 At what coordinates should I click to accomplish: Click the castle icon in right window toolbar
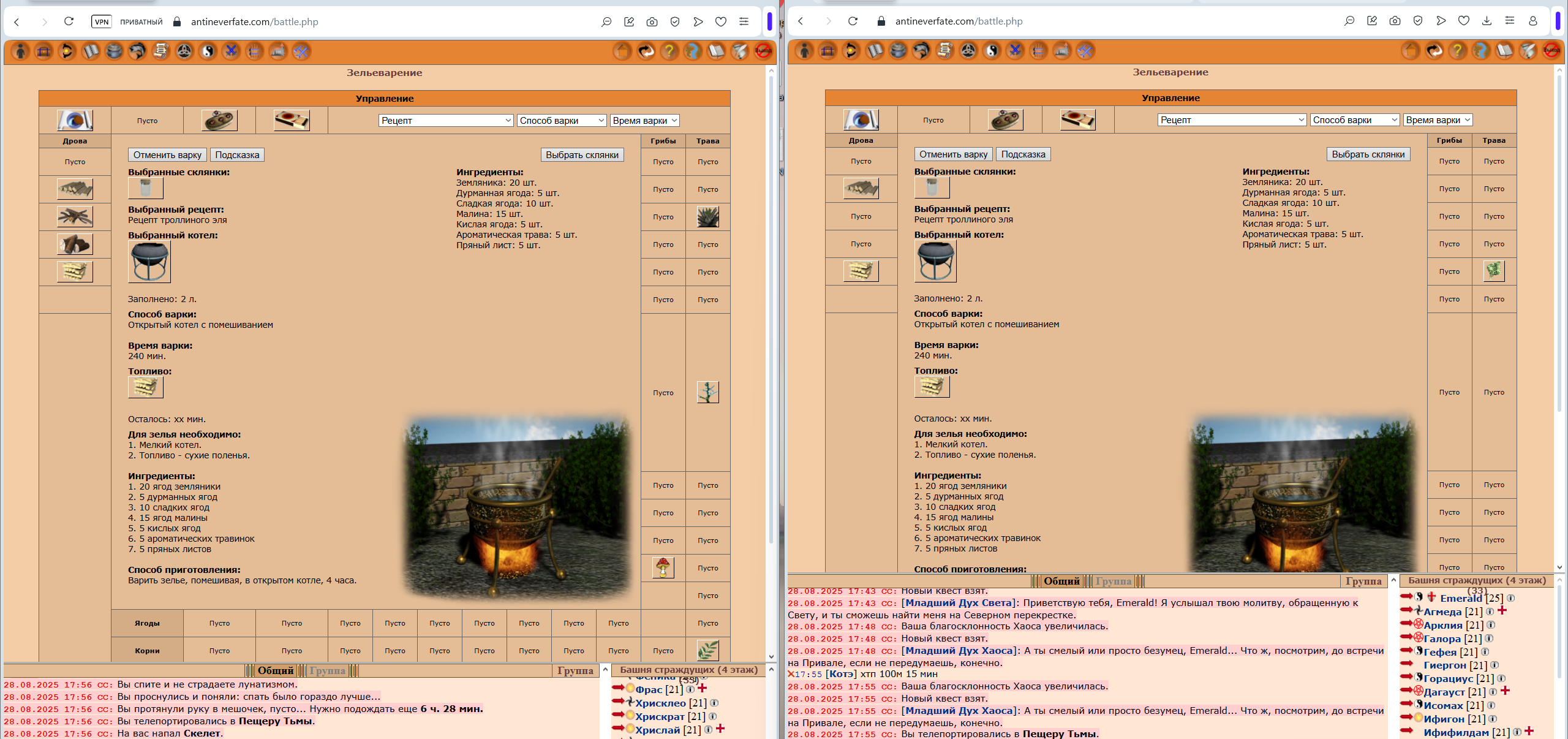pos(1062,51)
